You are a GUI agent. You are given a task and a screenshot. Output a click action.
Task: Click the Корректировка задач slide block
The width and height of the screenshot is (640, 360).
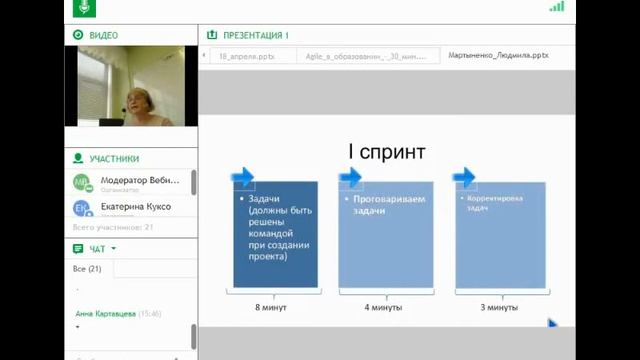[500, 235]
